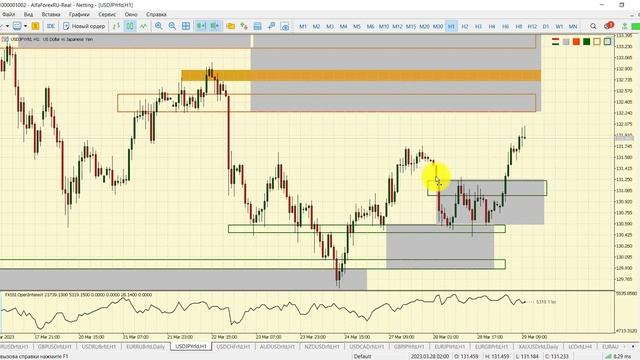Switch chart to bar chart mode
Screen dimensions: 640x360
pyautogui.click(x=116, y=26)
